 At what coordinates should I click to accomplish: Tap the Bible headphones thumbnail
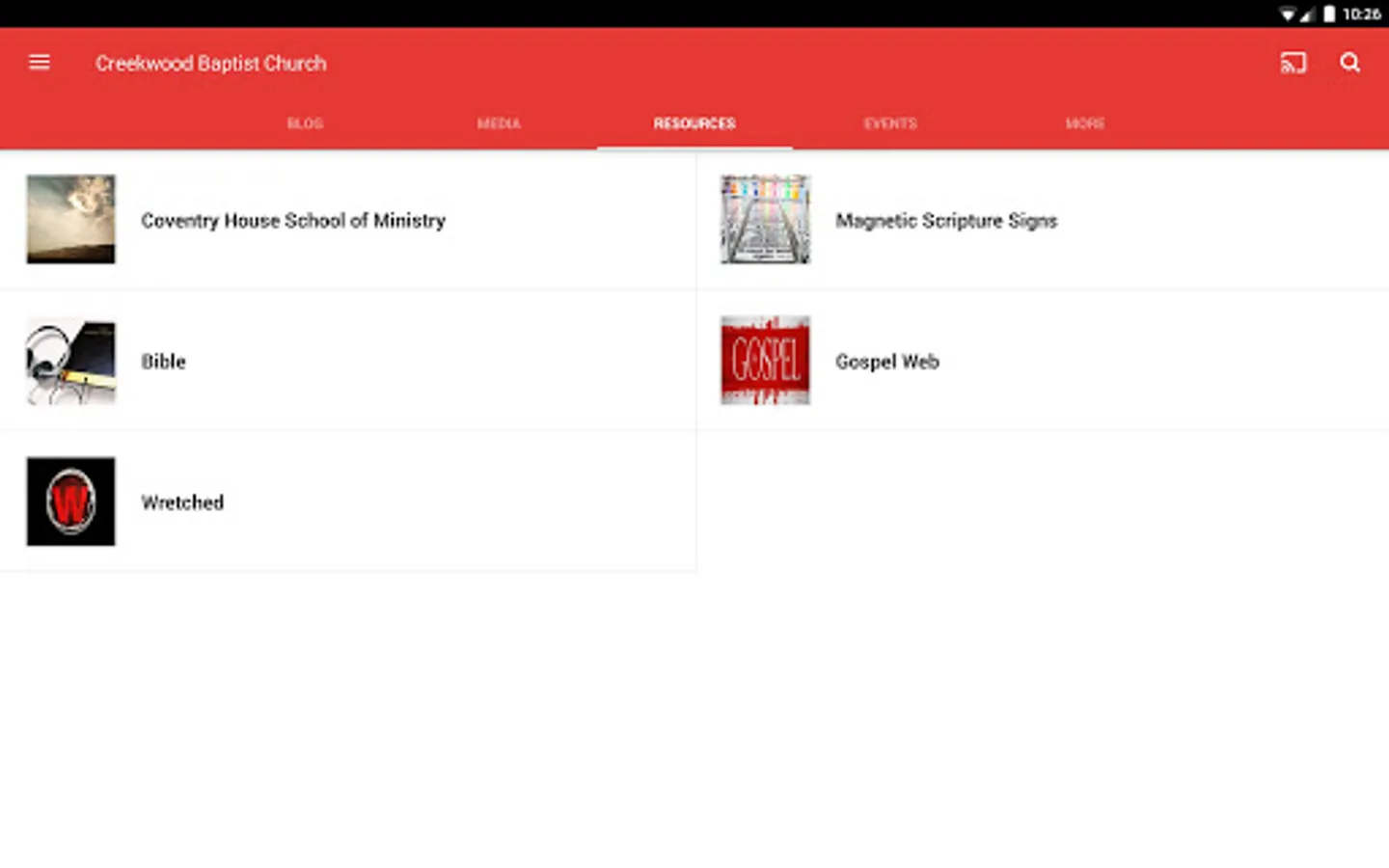[x=70, y=361]
